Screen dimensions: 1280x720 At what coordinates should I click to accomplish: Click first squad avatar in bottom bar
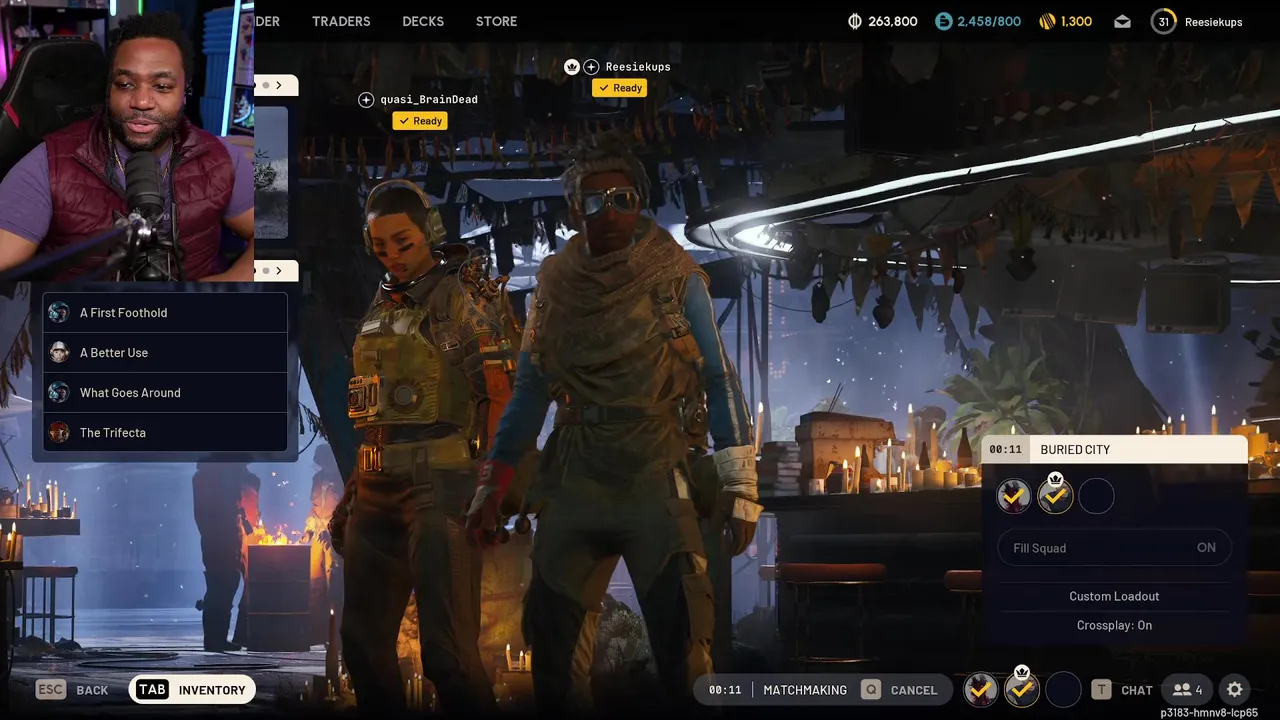pyautogui.click(x=981, y=689)
